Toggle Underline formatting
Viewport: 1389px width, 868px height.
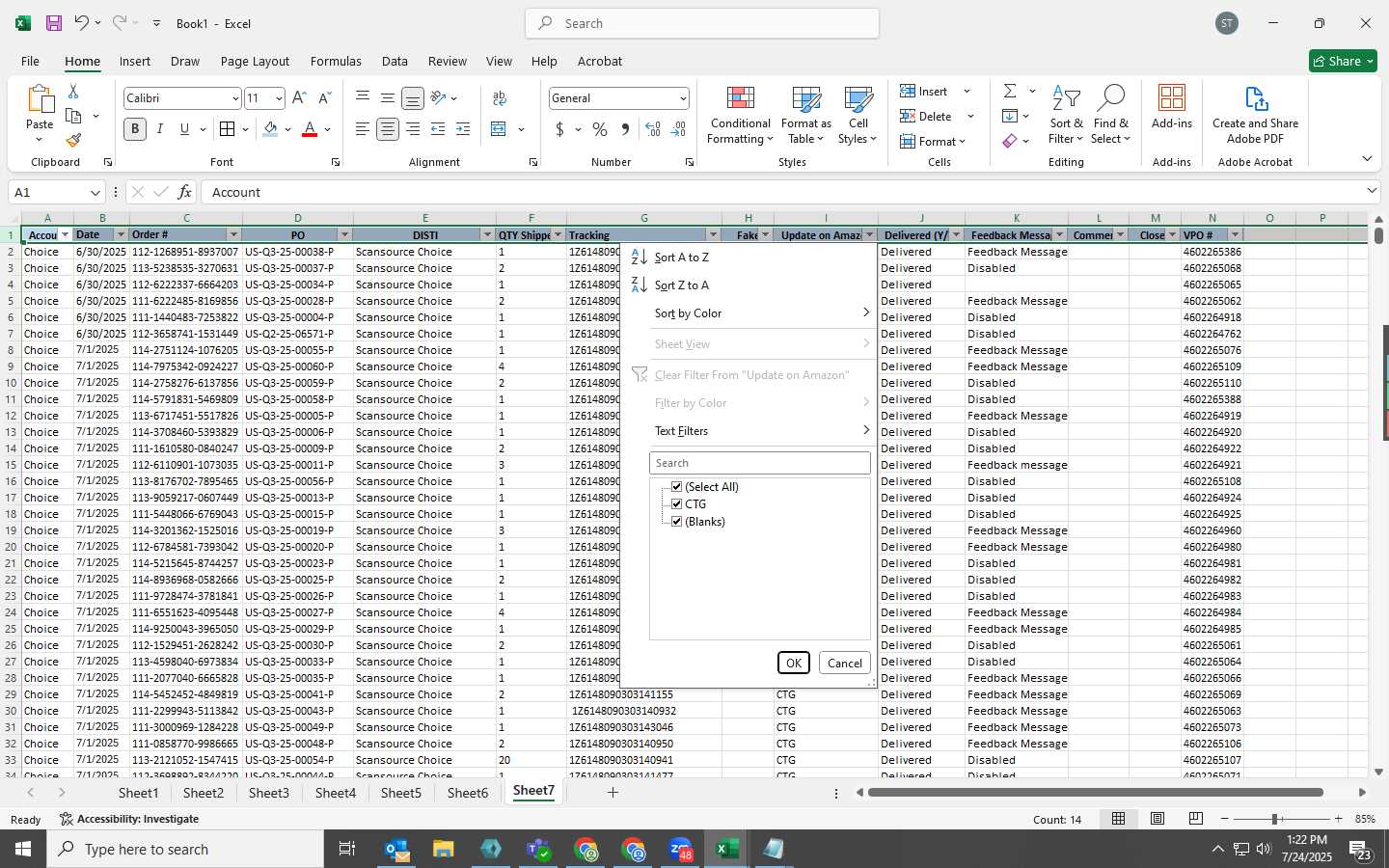pos(184,129)
